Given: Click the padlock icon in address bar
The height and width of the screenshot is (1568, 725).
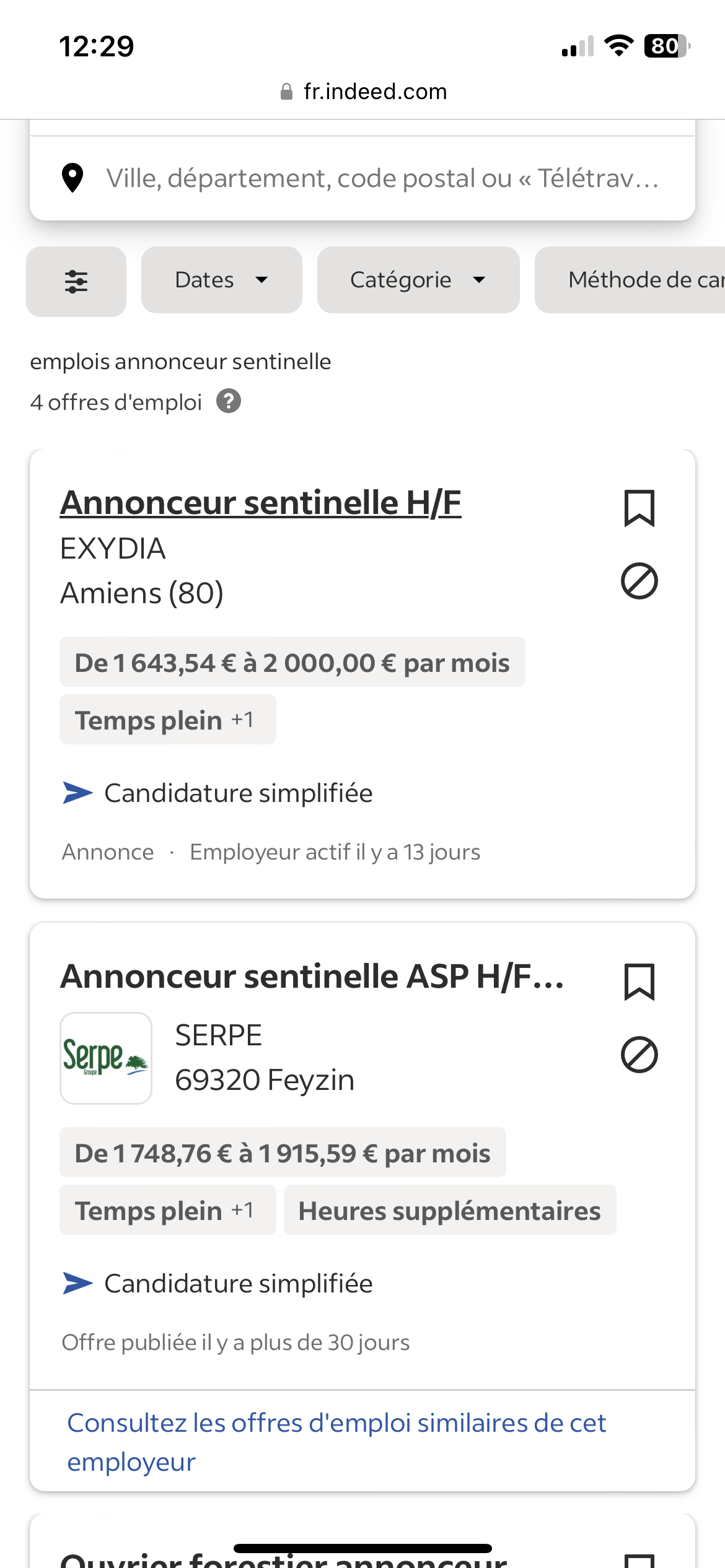Looking at the screenshot, I should point(286,92).
